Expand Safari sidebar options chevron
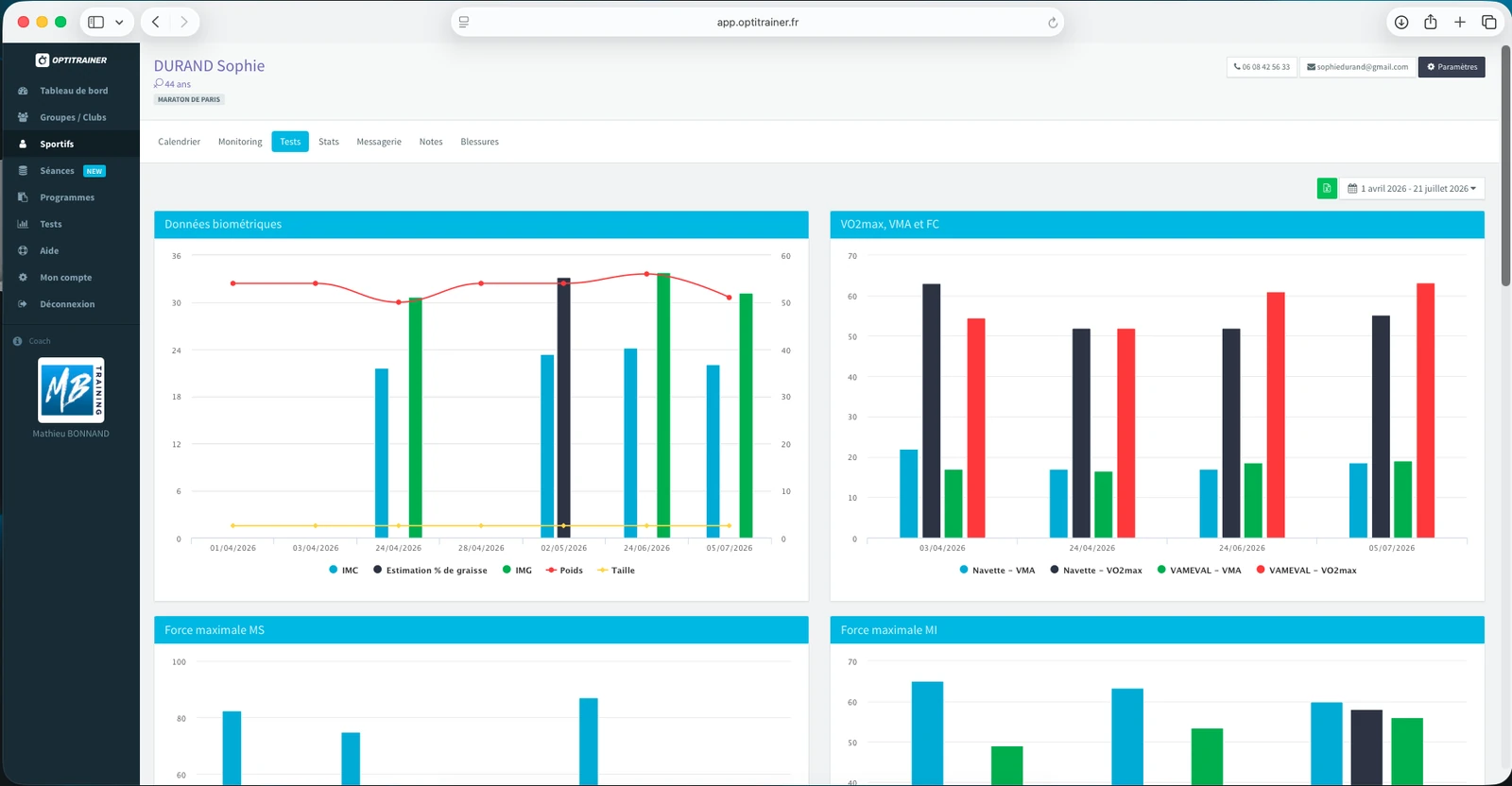1512x786 pixels. pos(119,22)
